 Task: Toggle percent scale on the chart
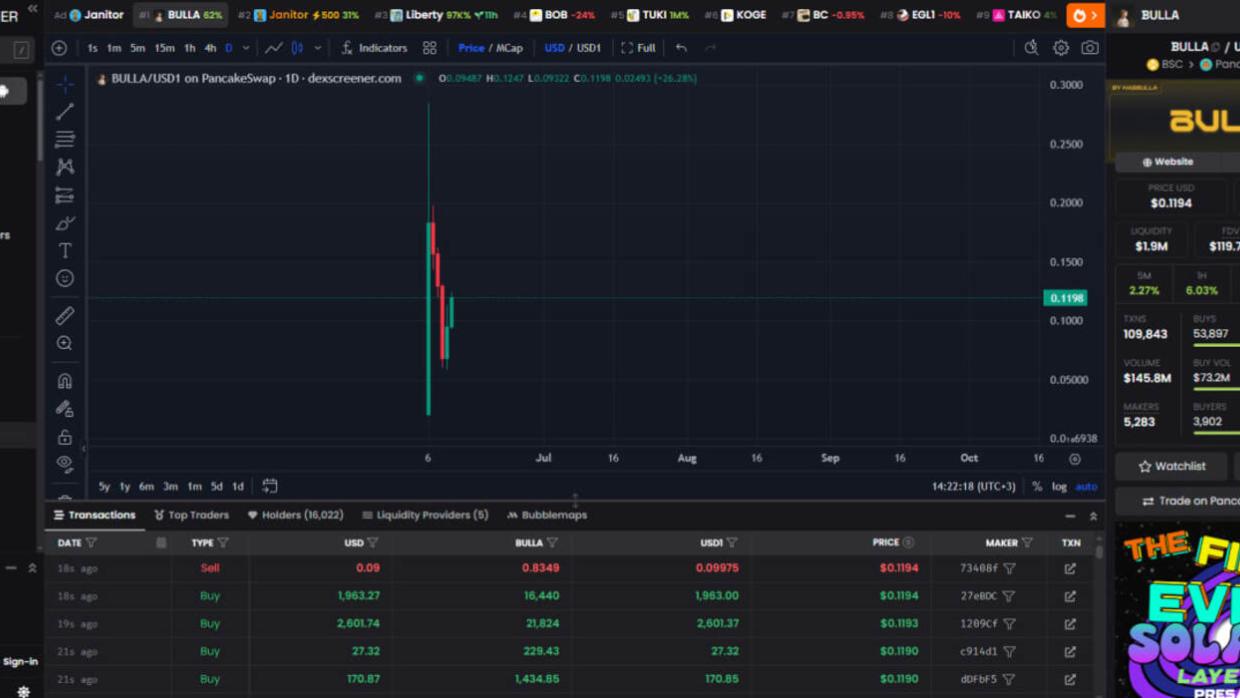(1037, 486)
